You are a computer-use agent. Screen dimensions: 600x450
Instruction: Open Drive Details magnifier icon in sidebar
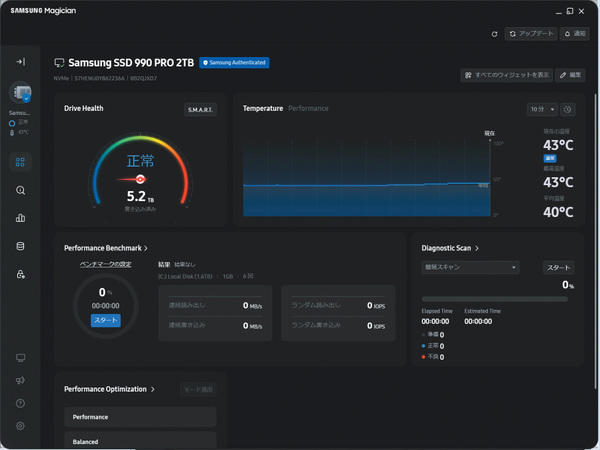[21, 190]
